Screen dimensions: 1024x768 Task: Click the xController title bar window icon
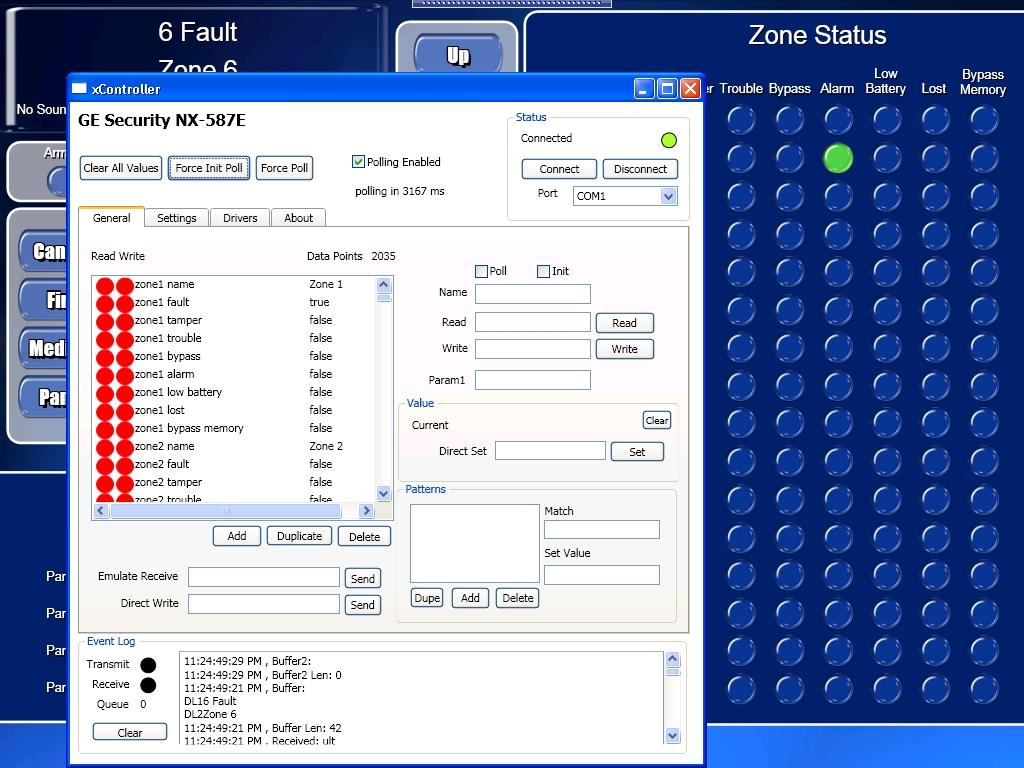click(x=79, y=88)
